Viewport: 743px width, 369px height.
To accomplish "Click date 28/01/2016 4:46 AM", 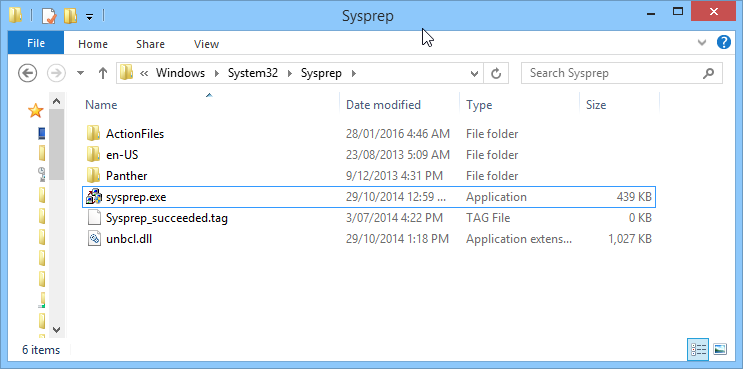I will pos(398,134).
